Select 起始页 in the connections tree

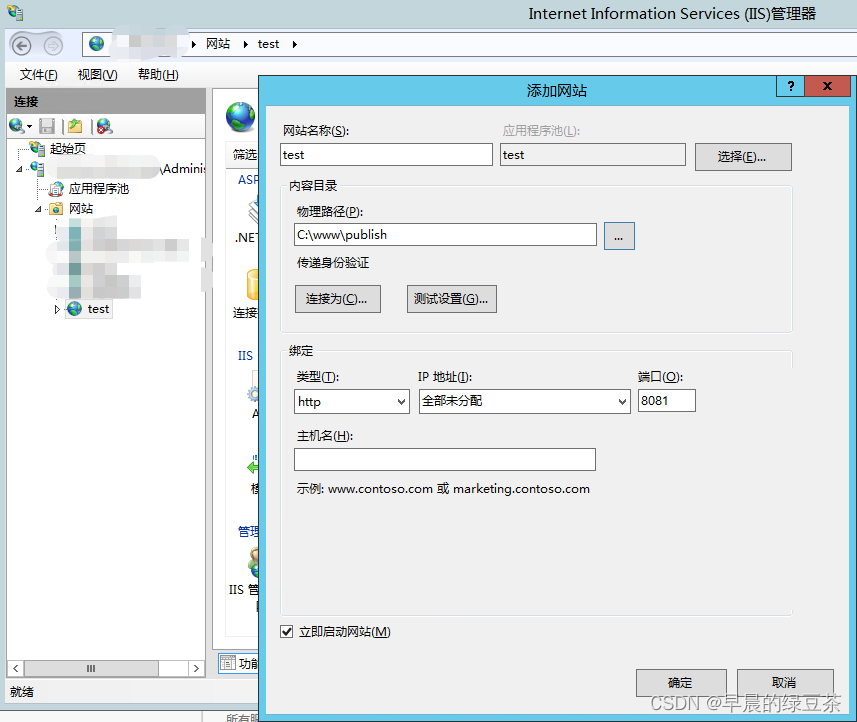pyautogui.click(x=70, y=148)
